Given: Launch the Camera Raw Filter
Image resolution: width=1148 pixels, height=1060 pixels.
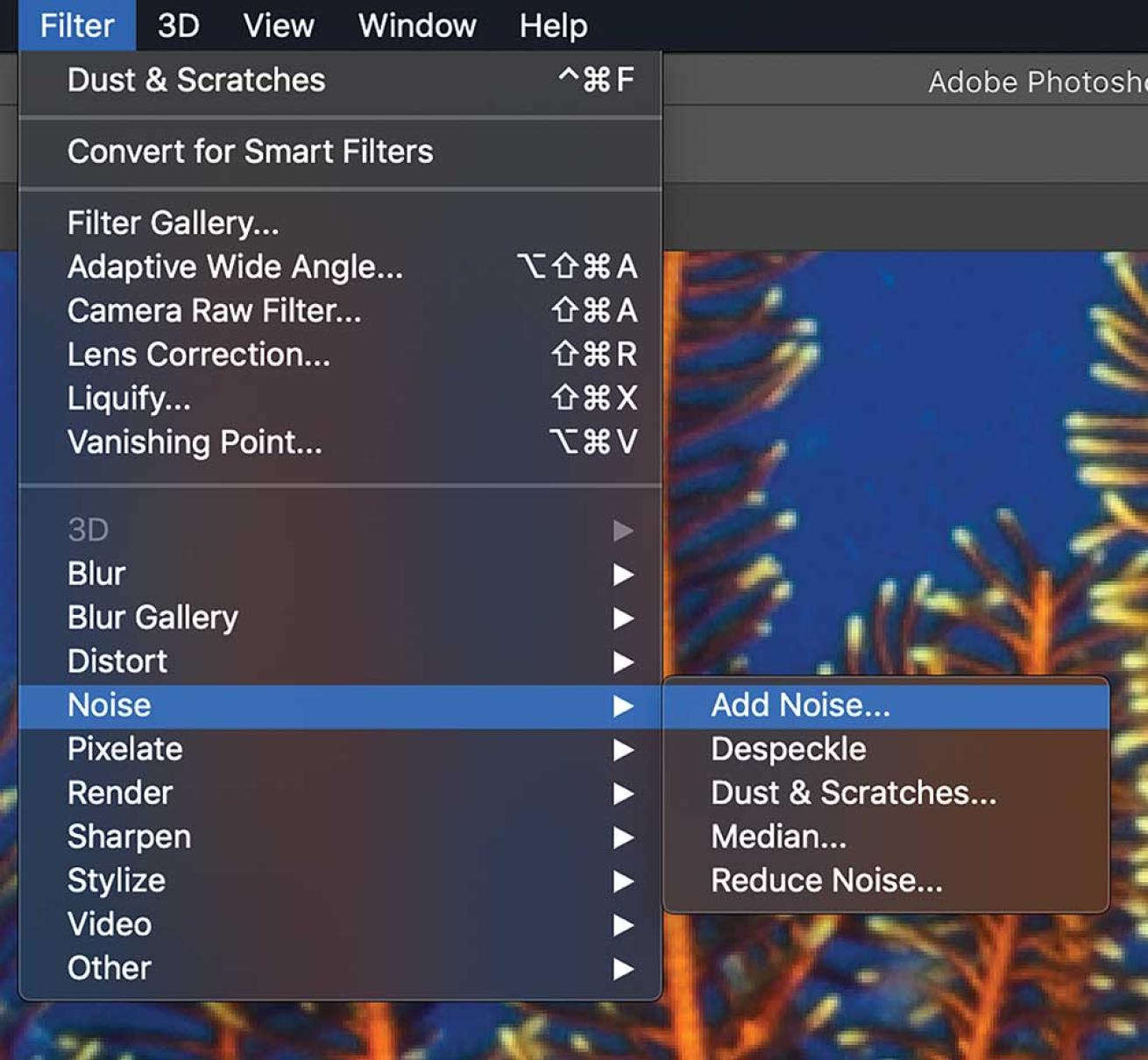Looking at the screenshot, I should point(214,311).
